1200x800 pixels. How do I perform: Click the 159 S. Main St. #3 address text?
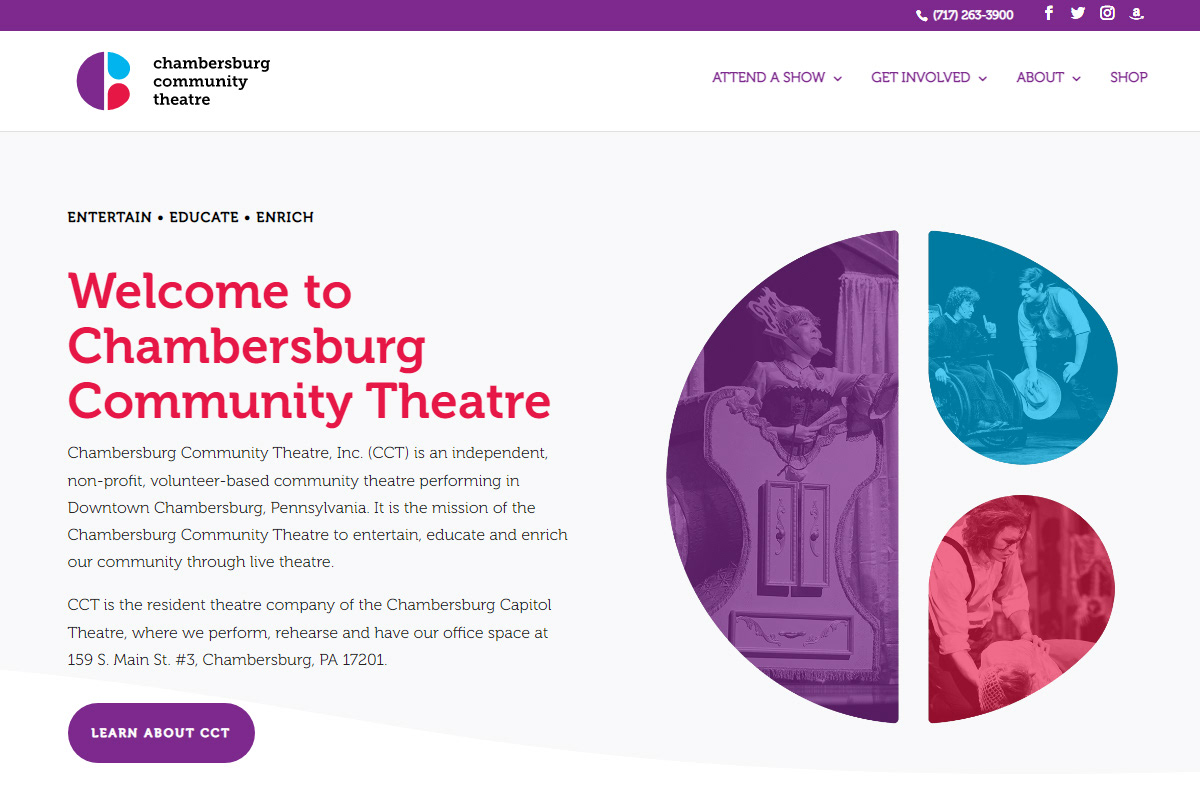(x=227, y=660)
